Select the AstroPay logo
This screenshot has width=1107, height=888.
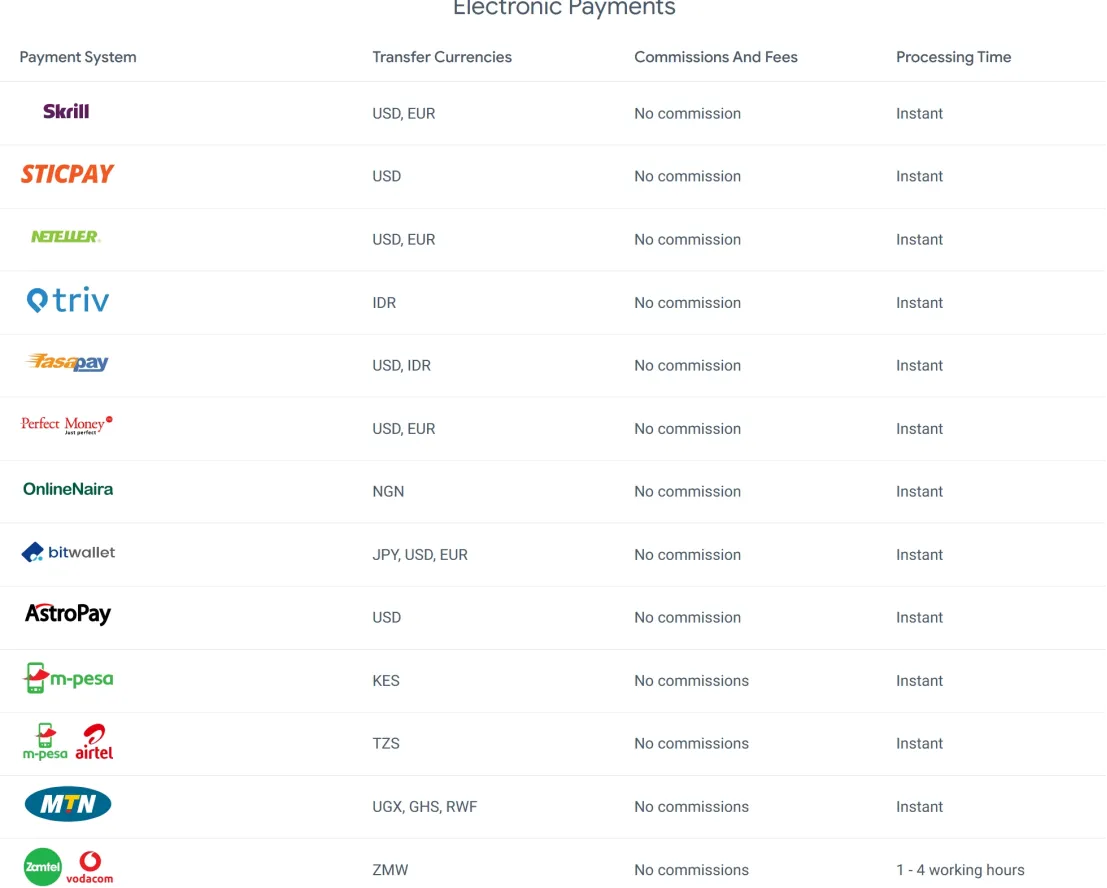[x=68, y=614]
